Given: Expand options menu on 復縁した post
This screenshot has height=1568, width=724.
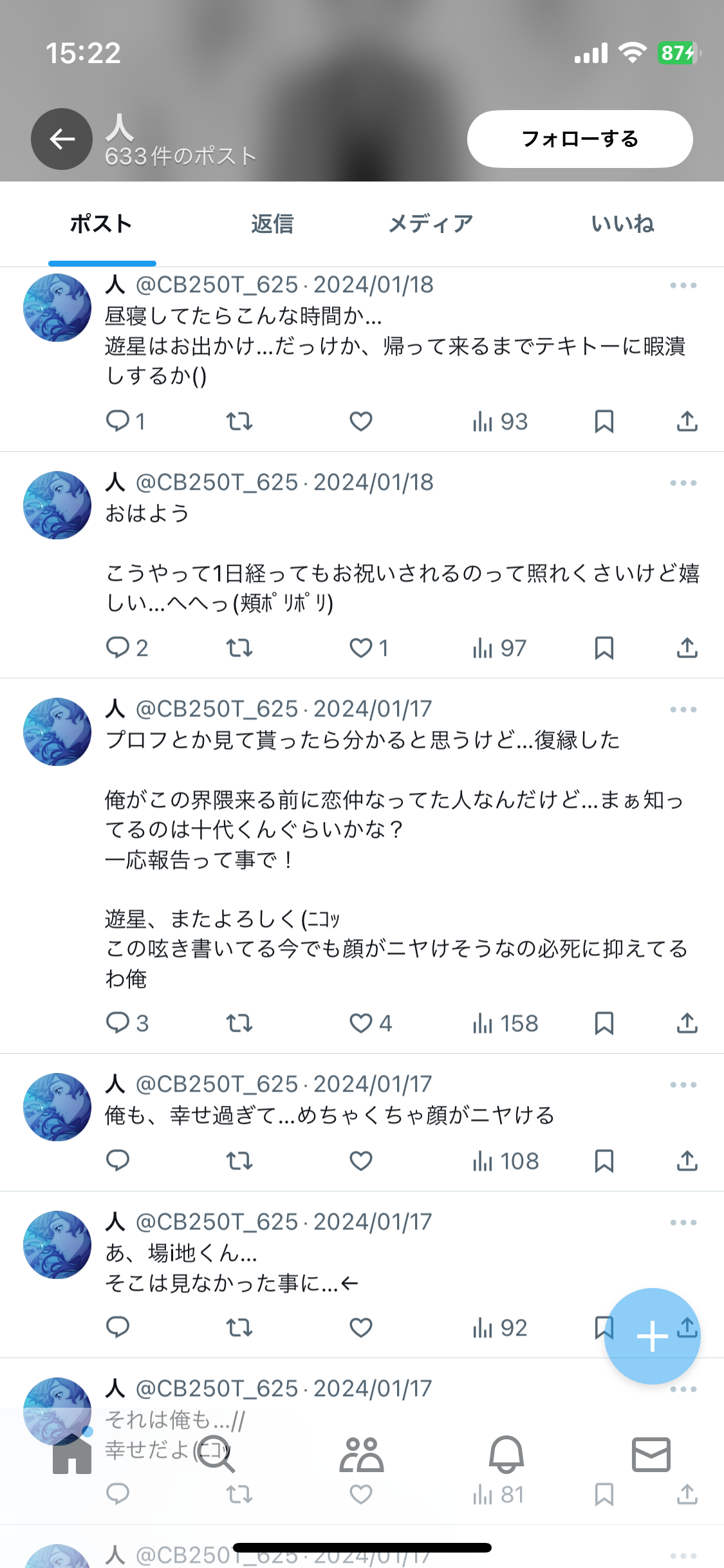Looking at the screenshot, I should [x=683, y=709].
